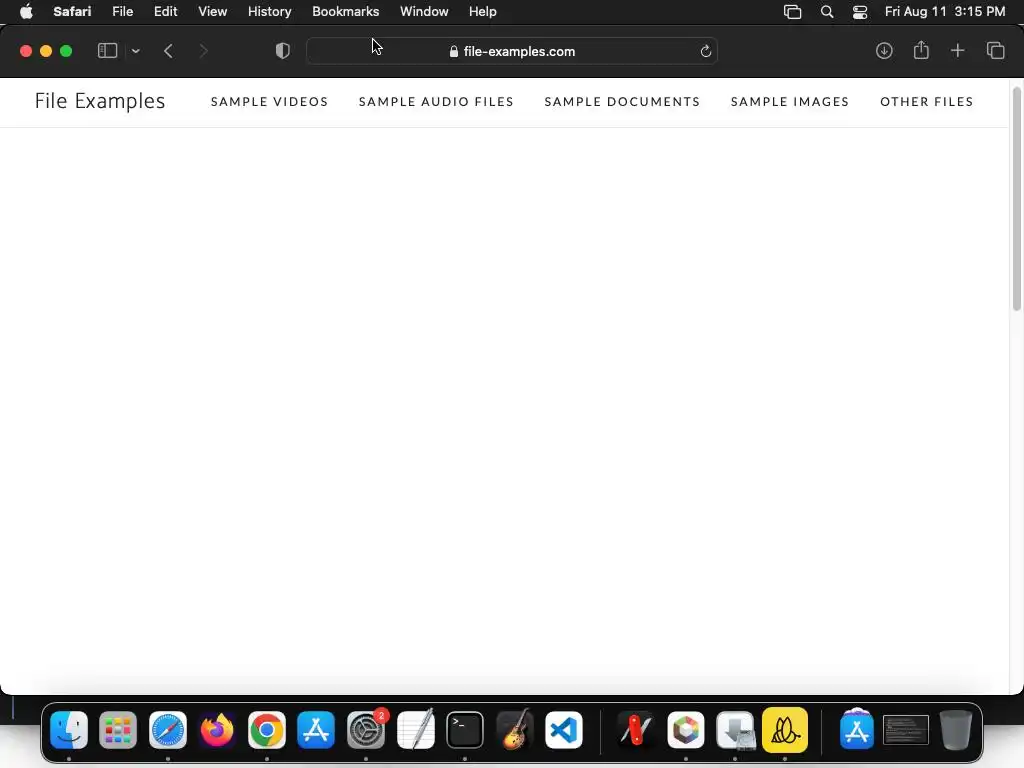Open the View menu
1024x768 pixels.
[x=212, y=12]
